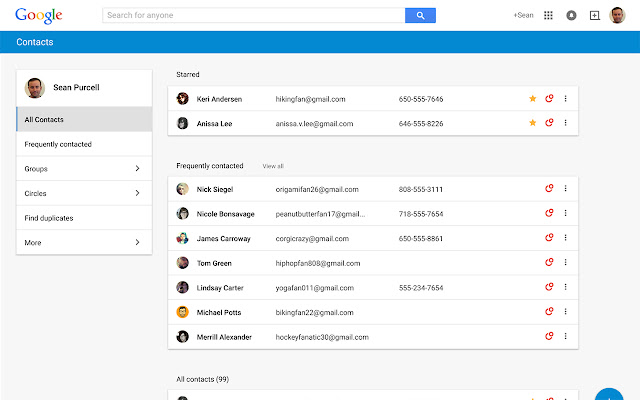Click Michael Potts's avatar

click(x=182, y=312)
